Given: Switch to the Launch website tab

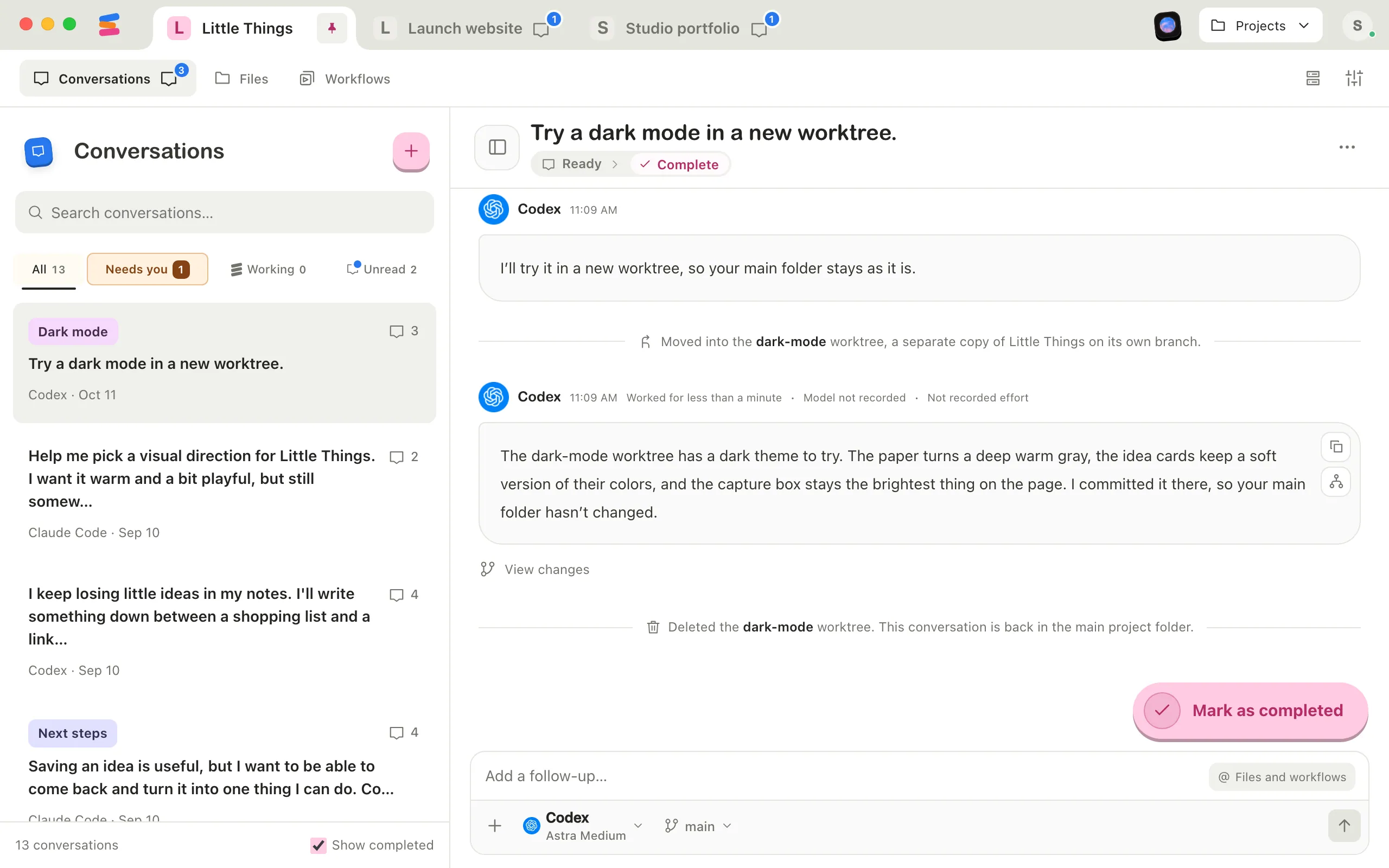Looking at the screenshot, I should tap(465, 28).
